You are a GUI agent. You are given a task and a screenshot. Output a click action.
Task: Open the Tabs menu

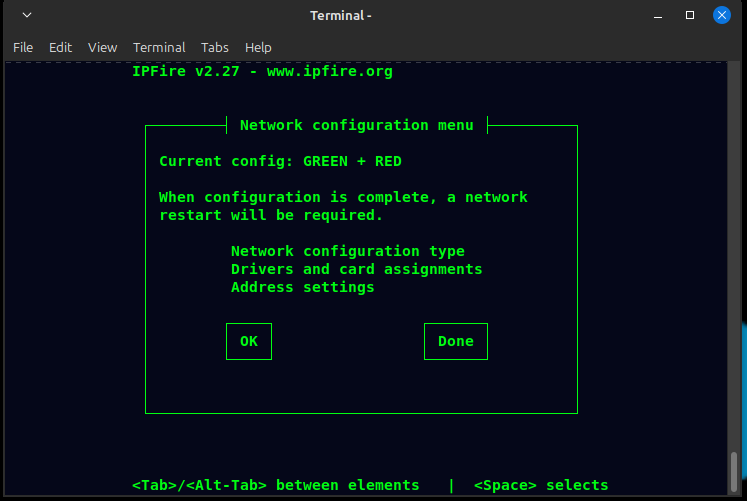coord(215,47)
